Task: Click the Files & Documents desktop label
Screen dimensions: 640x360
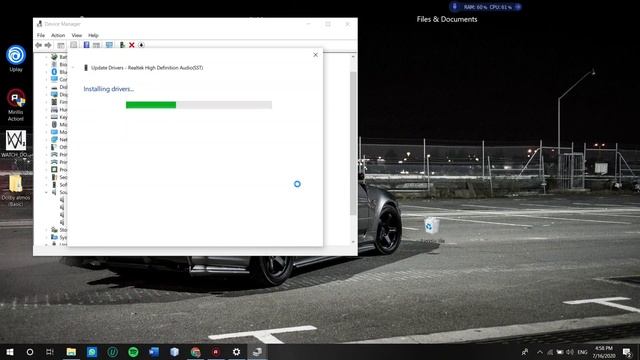Action: [x=447, y=19]
